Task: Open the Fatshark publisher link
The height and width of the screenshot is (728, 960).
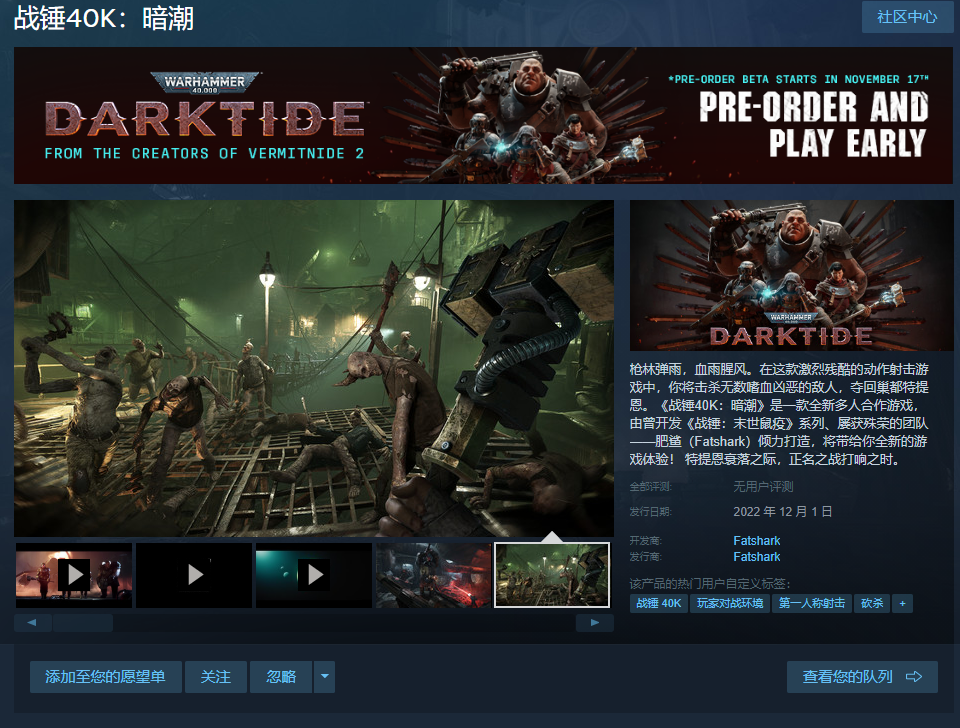Action: (757, 557)
